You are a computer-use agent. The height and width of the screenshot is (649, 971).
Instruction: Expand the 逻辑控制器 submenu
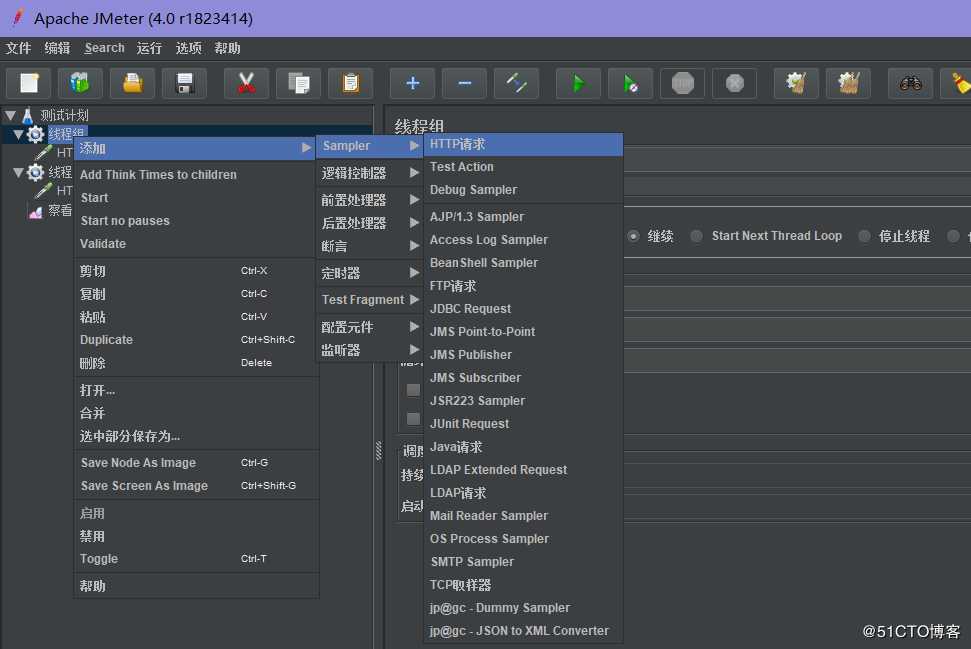click(370, 173)
